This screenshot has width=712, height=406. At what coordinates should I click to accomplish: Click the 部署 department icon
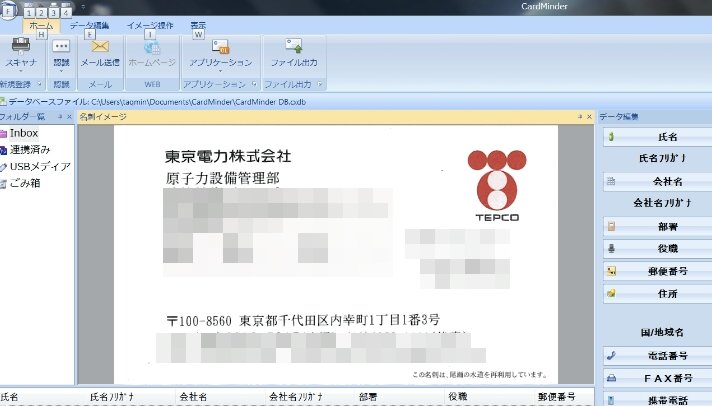point(611,226)
